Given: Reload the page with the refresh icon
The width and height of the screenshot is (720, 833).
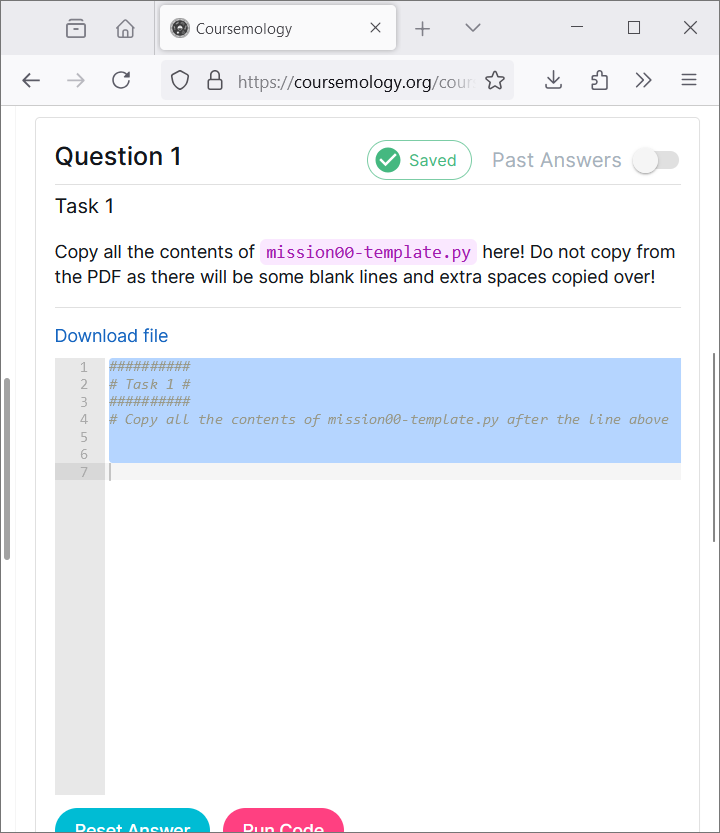Looking at the screenshot, I should click(x=121, y=80).
